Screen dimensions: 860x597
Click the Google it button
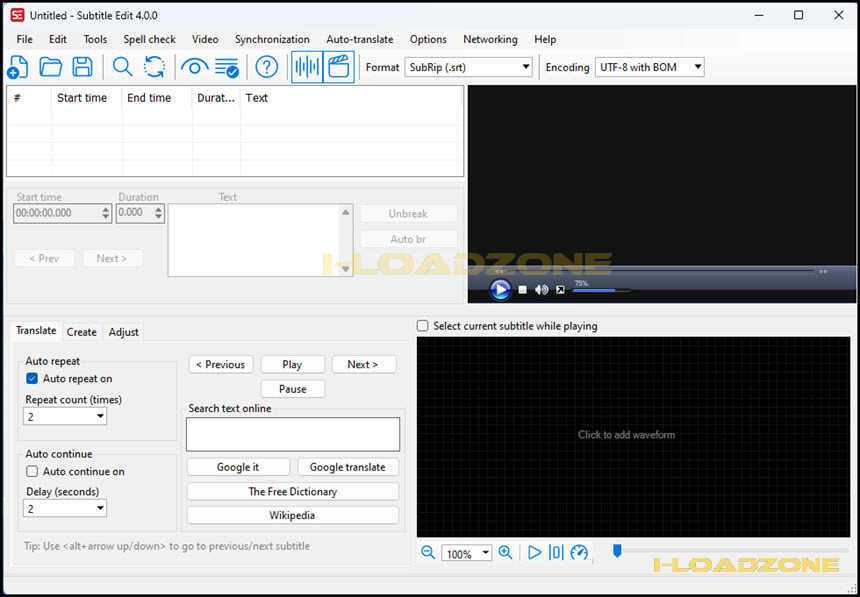click(238, 467)
